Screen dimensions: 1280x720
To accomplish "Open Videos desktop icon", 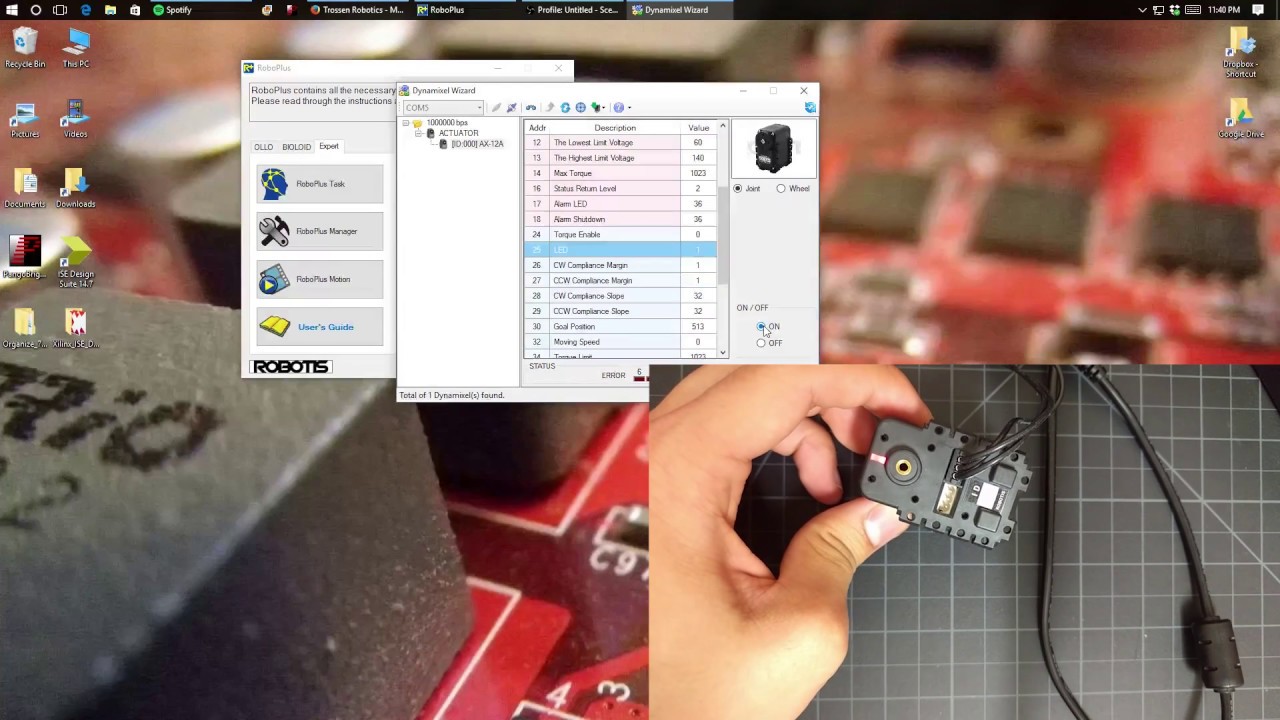I will (76, 113).
